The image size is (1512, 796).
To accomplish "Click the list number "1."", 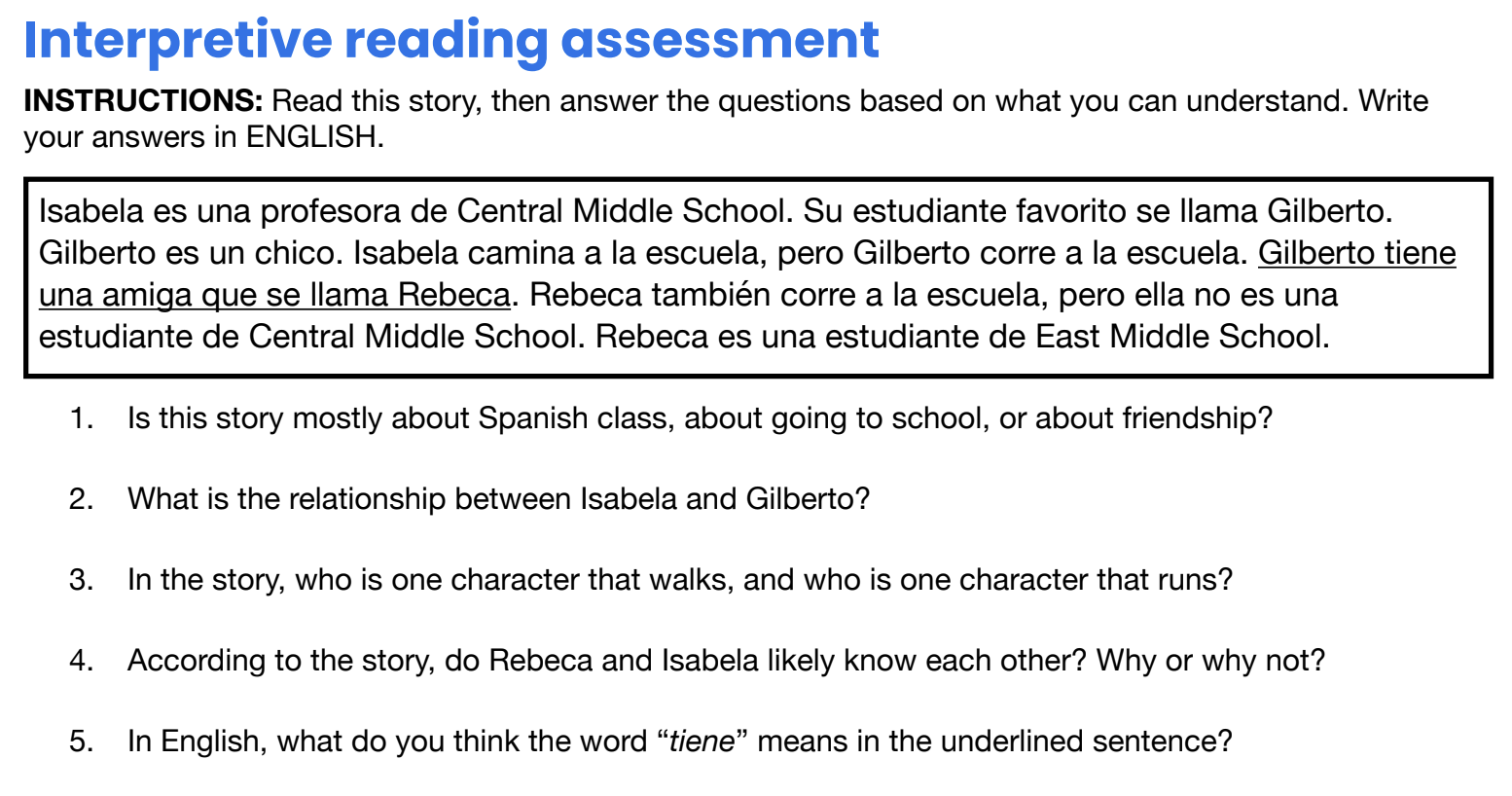I will point(82,418).
